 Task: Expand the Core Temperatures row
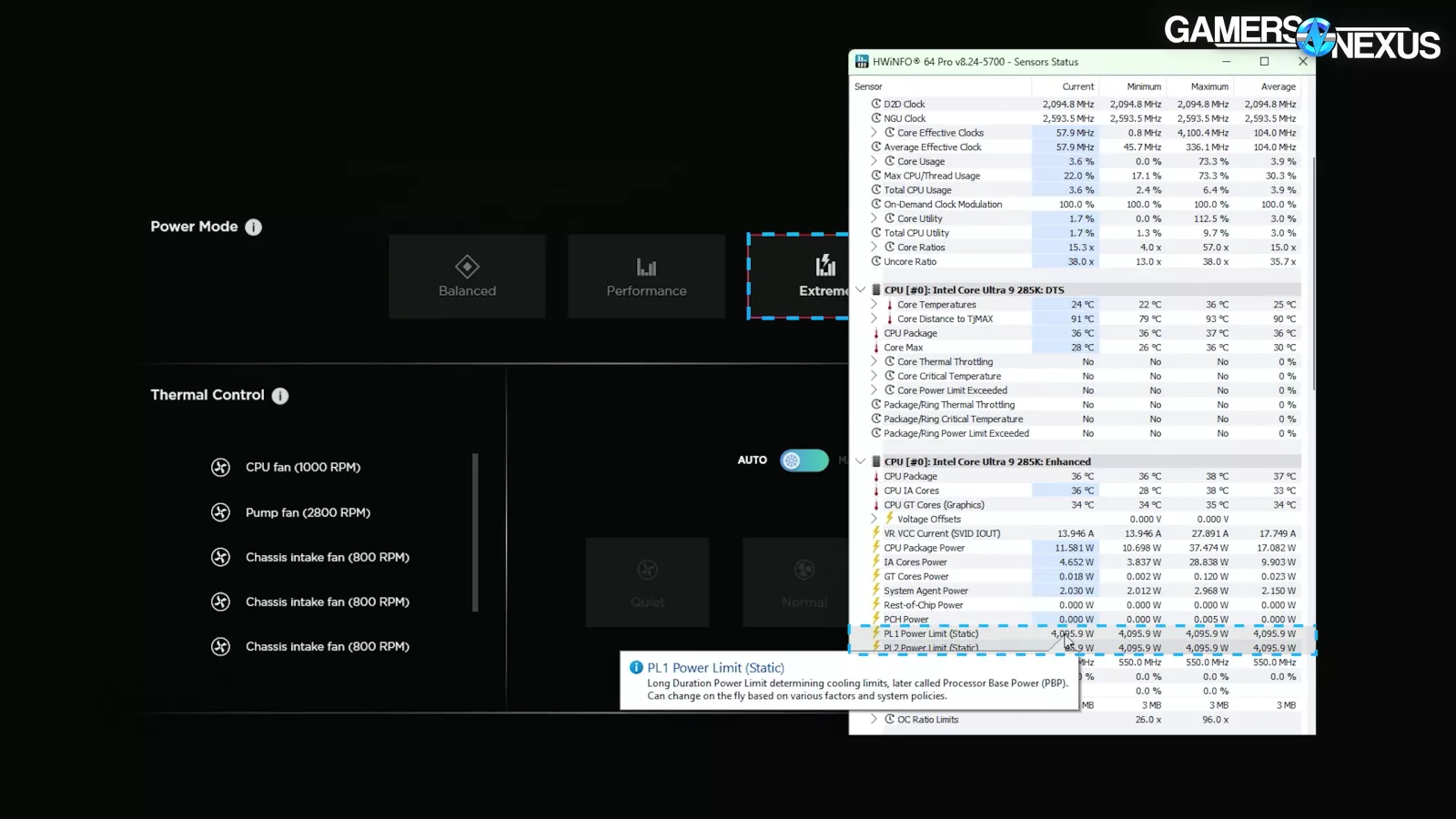(x=875, y=305)
